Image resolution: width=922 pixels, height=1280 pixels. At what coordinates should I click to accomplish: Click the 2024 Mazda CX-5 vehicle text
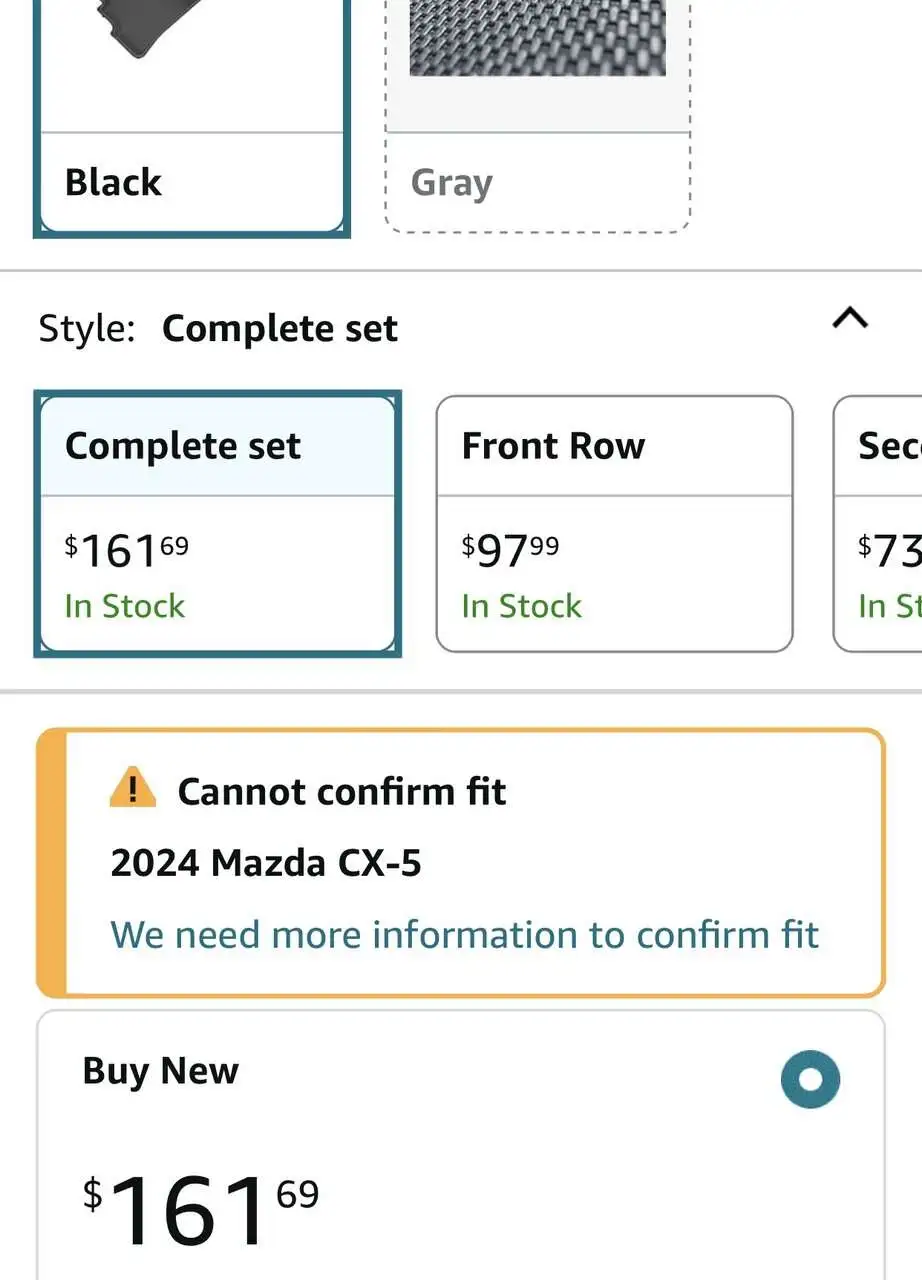266,863
